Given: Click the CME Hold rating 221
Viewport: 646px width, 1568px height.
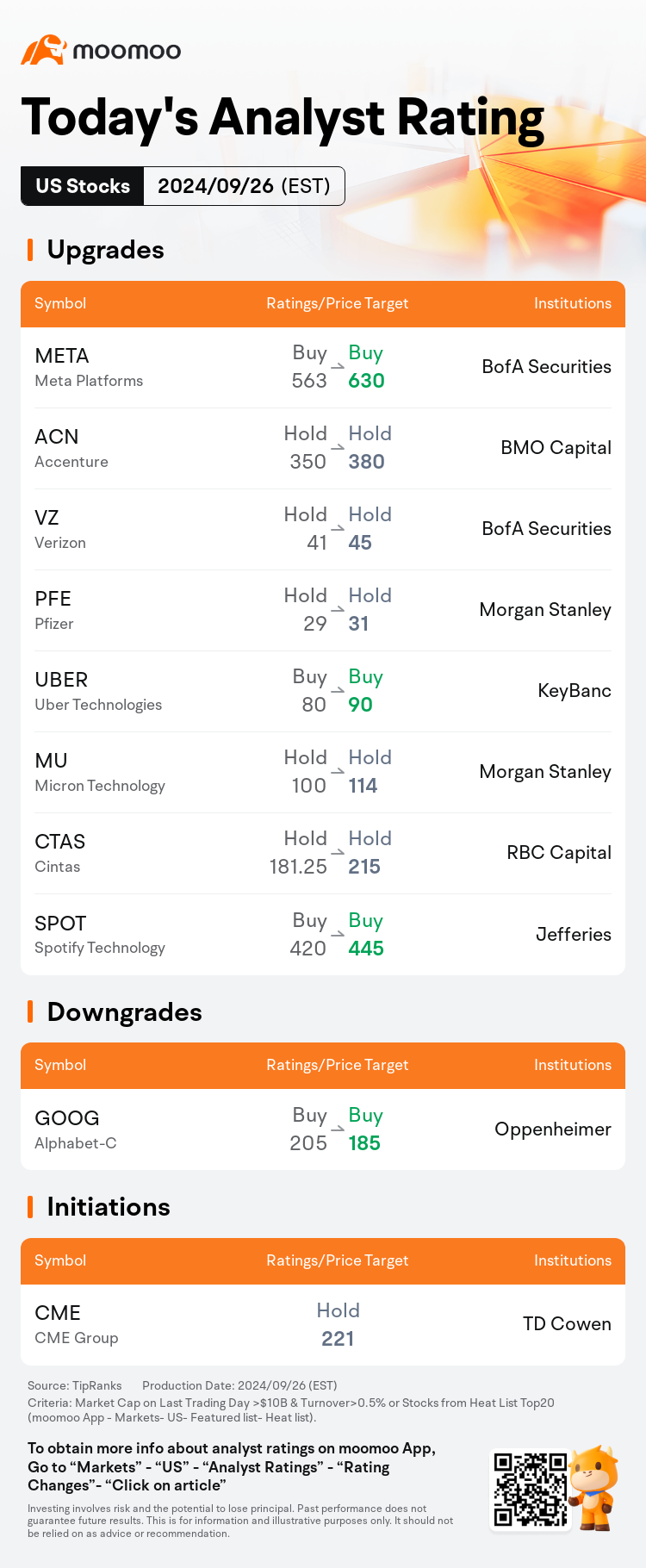Looking at the screenshot, I should [x=338, y=1325].
